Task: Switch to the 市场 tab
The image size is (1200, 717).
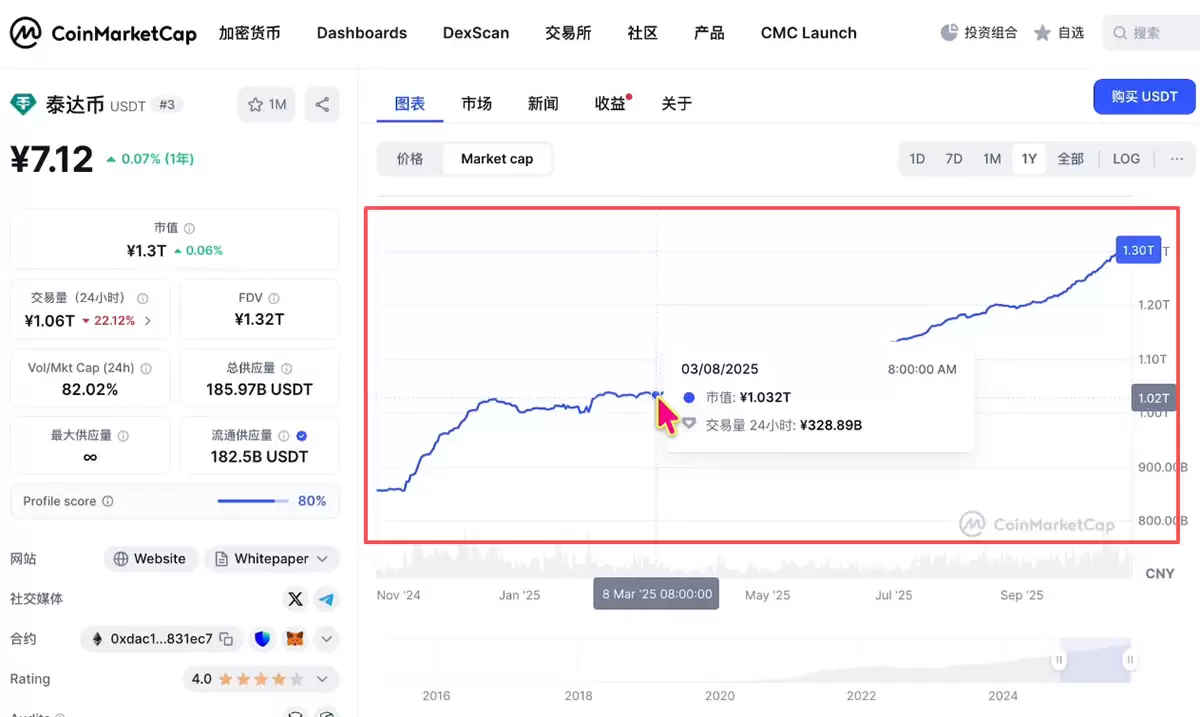Action: [477, 102]
